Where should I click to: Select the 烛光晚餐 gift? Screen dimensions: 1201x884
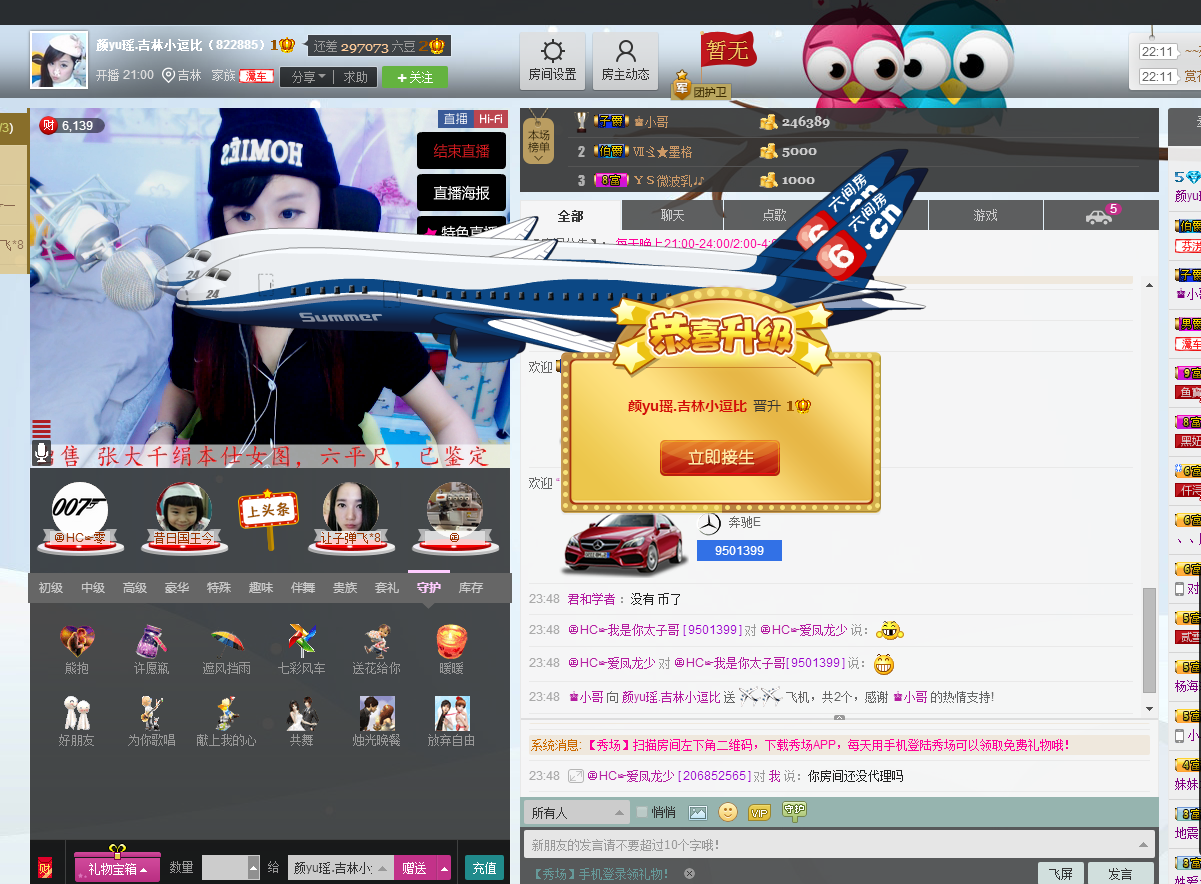(376, 713)
